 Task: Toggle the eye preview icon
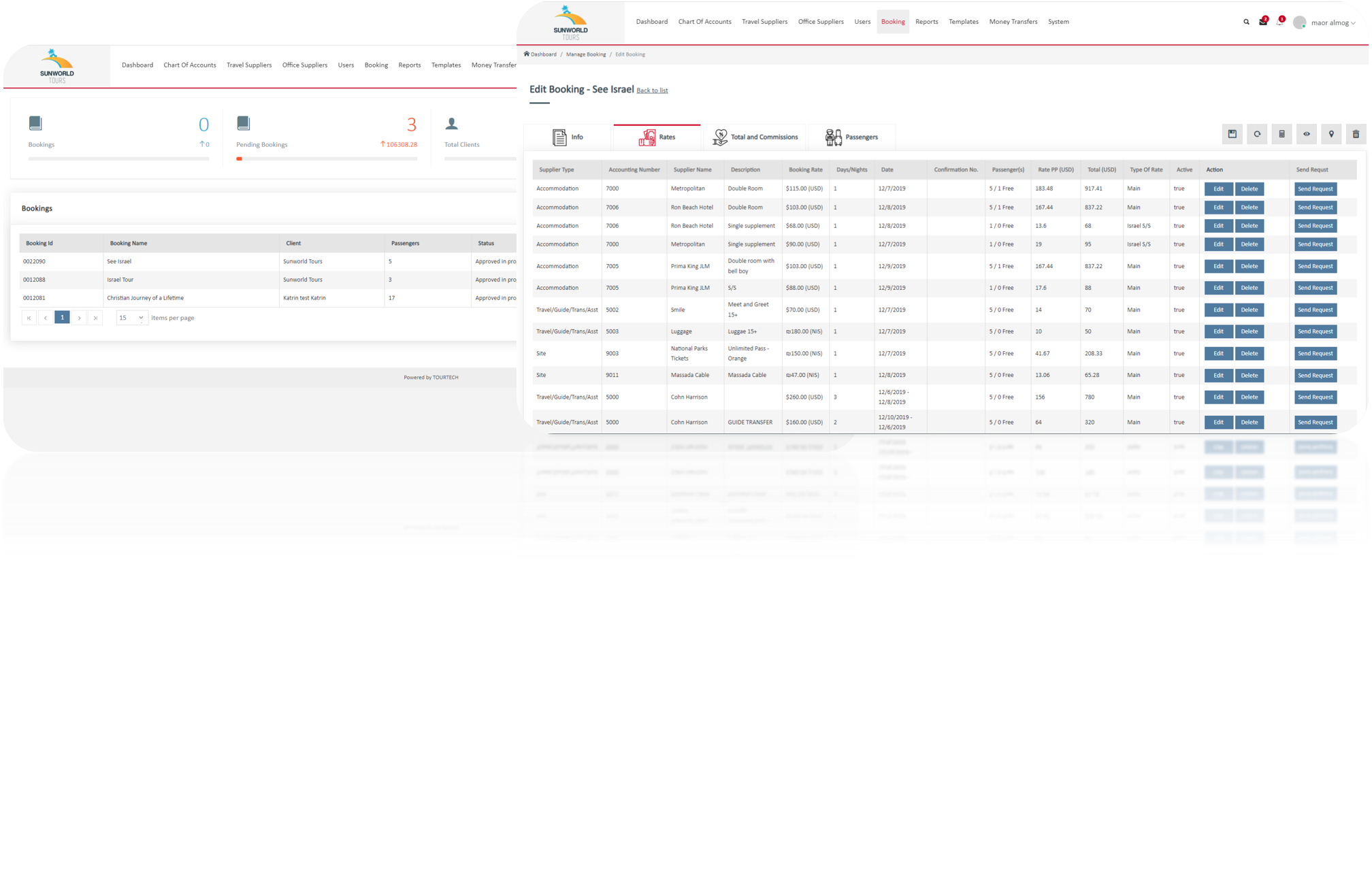point(1307,134)
